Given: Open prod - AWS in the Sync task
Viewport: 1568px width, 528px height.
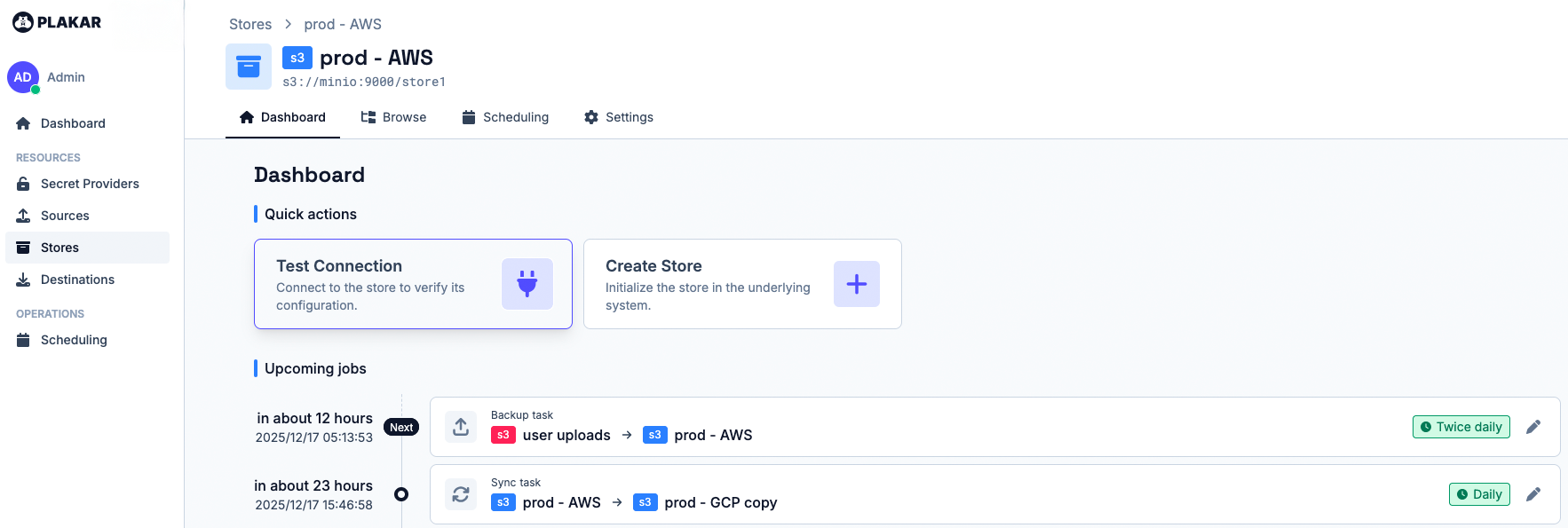Looking at the screenshot, I should pyautogui.click(x=561, y=502).
